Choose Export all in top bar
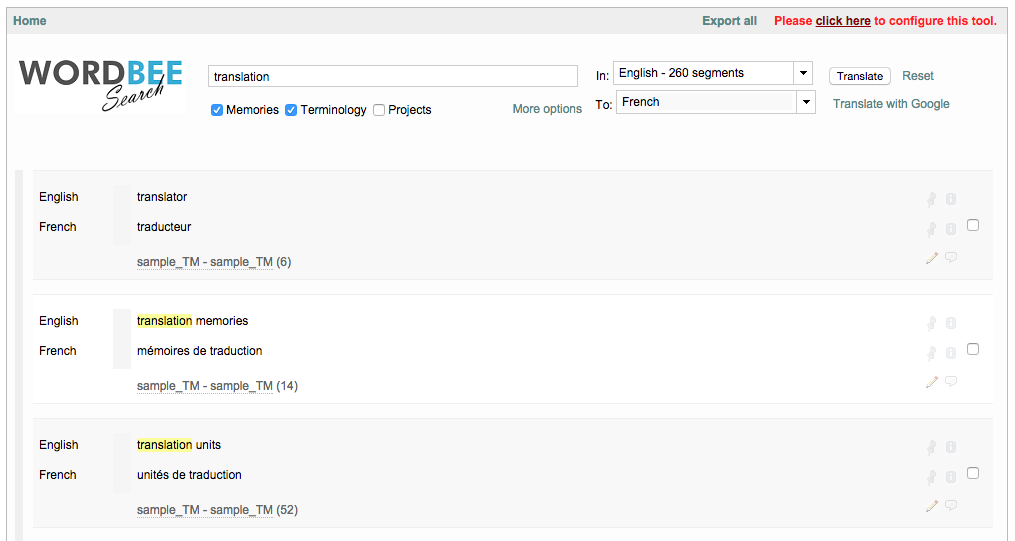Screen dimensions: 1015x541 tap(729, 21)
